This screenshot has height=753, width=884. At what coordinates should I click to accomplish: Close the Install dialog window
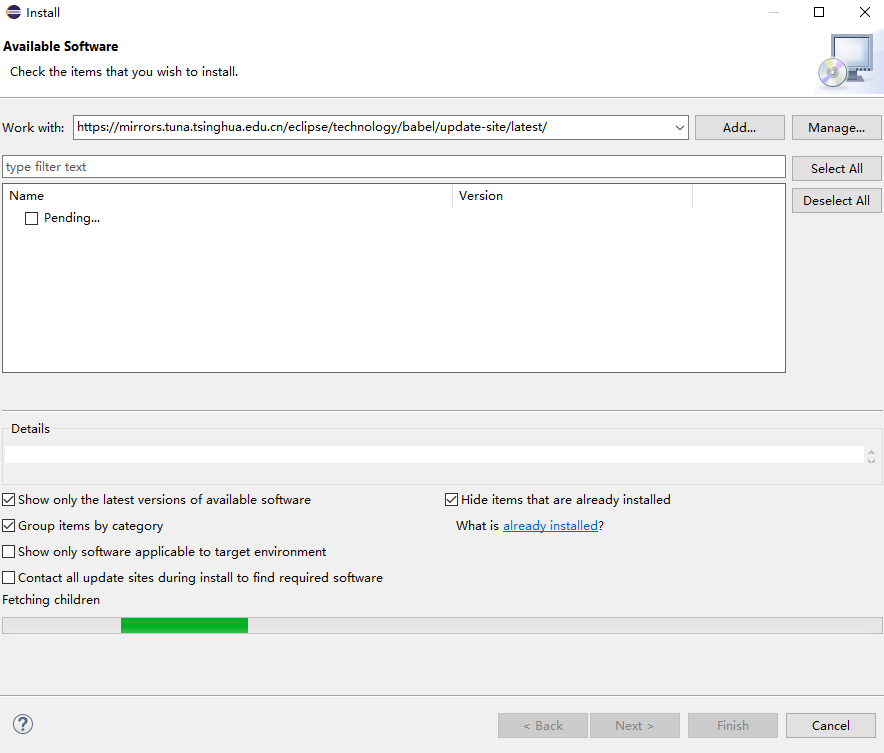864,13
